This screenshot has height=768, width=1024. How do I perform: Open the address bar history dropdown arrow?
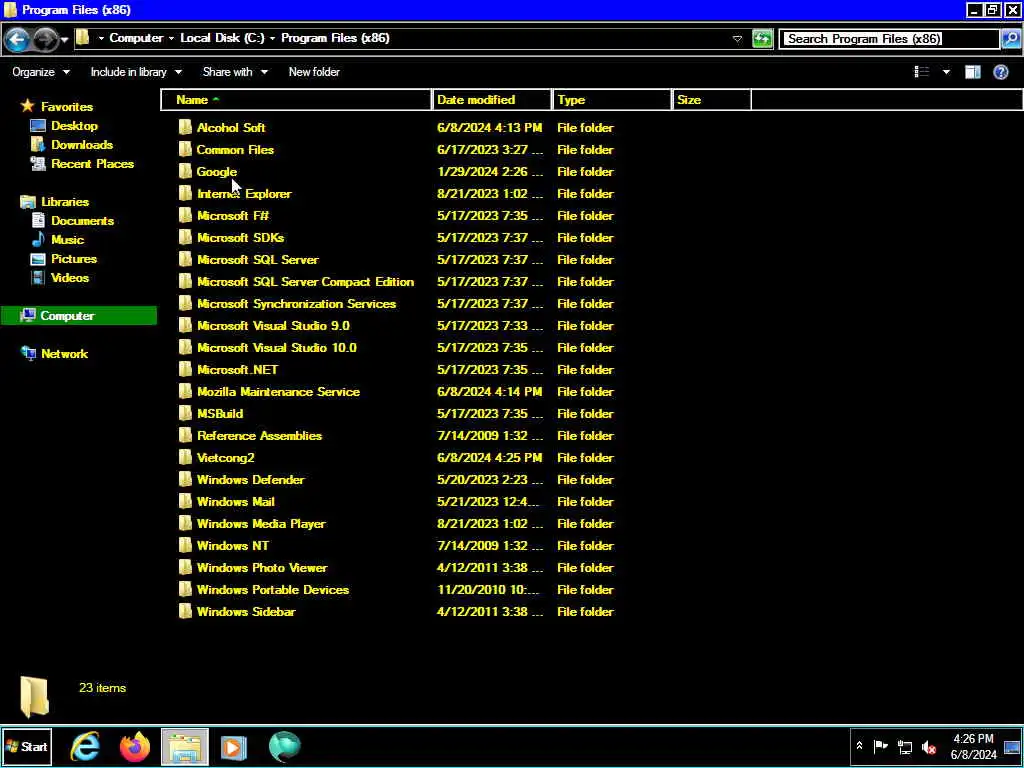click(737, 39)
